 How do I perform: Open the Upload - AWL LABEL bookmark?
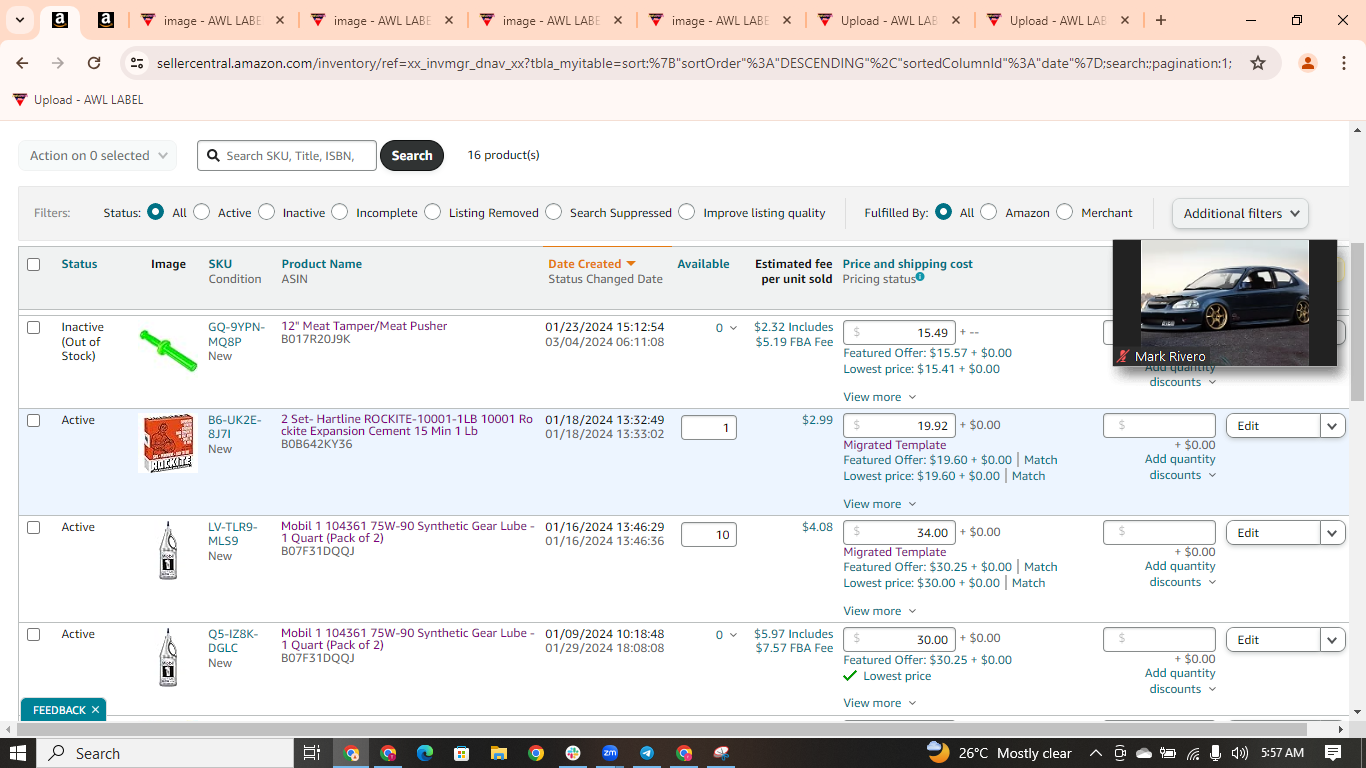(78, 100)
